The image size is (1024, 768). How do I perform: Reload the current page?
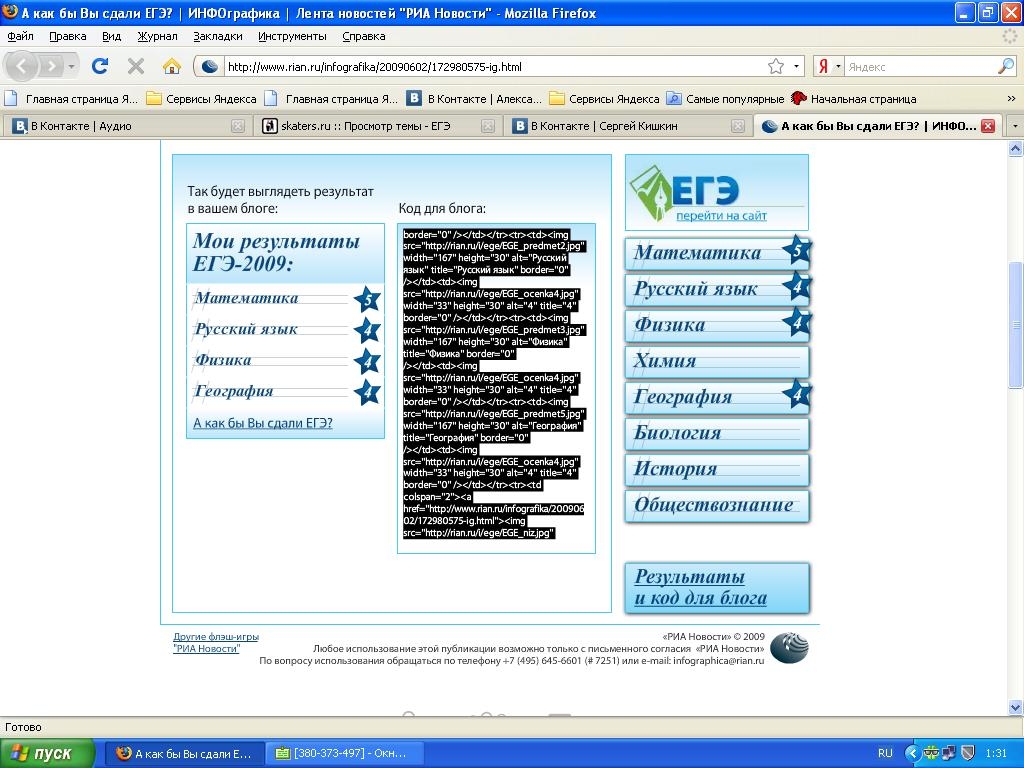point(99,66)
